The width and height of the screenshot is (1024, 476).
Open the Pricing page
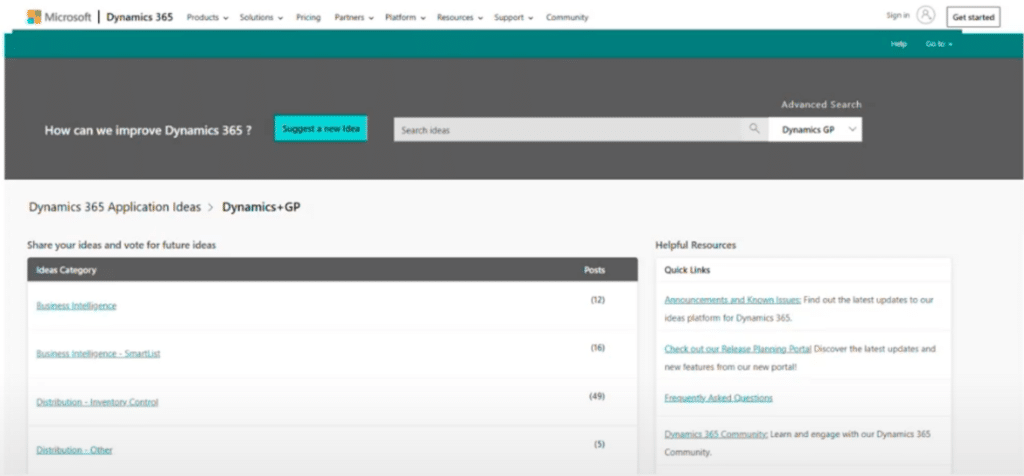(x=308, y=17)
